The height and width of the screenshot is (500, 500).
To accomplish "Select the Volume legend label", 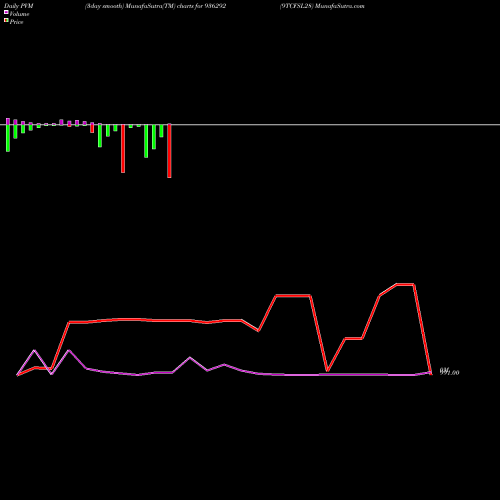I will [x=19, y=14].
